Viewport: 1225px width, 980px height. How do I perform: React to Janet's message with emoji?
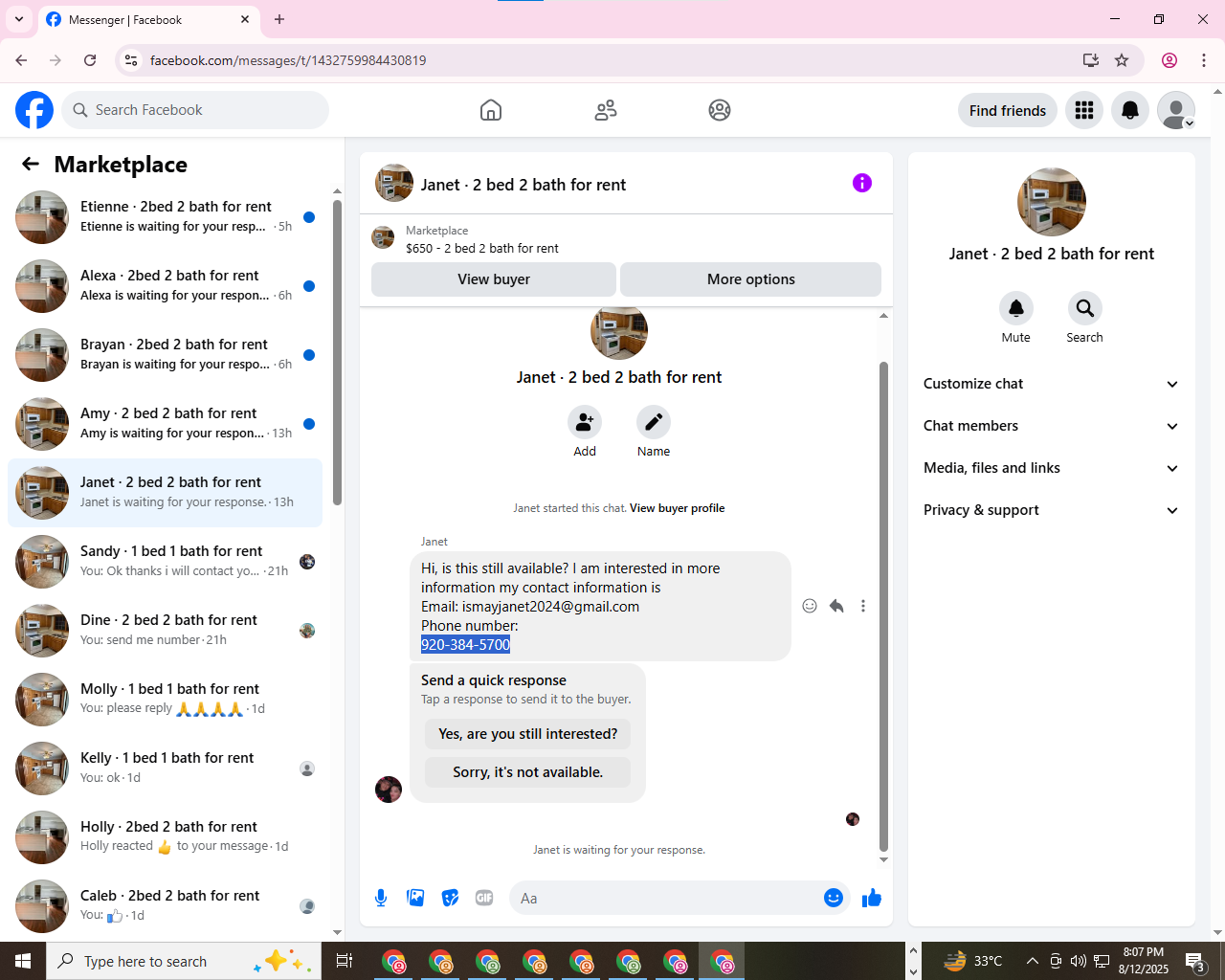click(810, 606)
